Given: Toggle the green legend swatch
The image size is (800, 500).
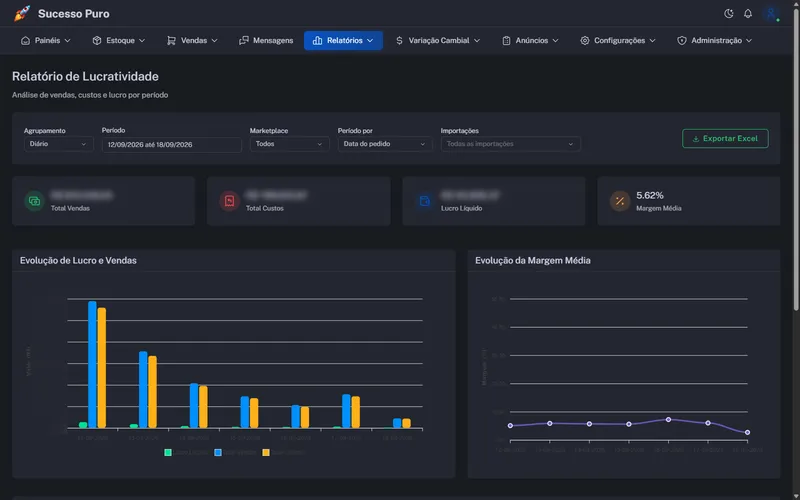Looking at the screenshot, I should [x=168, y=453].
